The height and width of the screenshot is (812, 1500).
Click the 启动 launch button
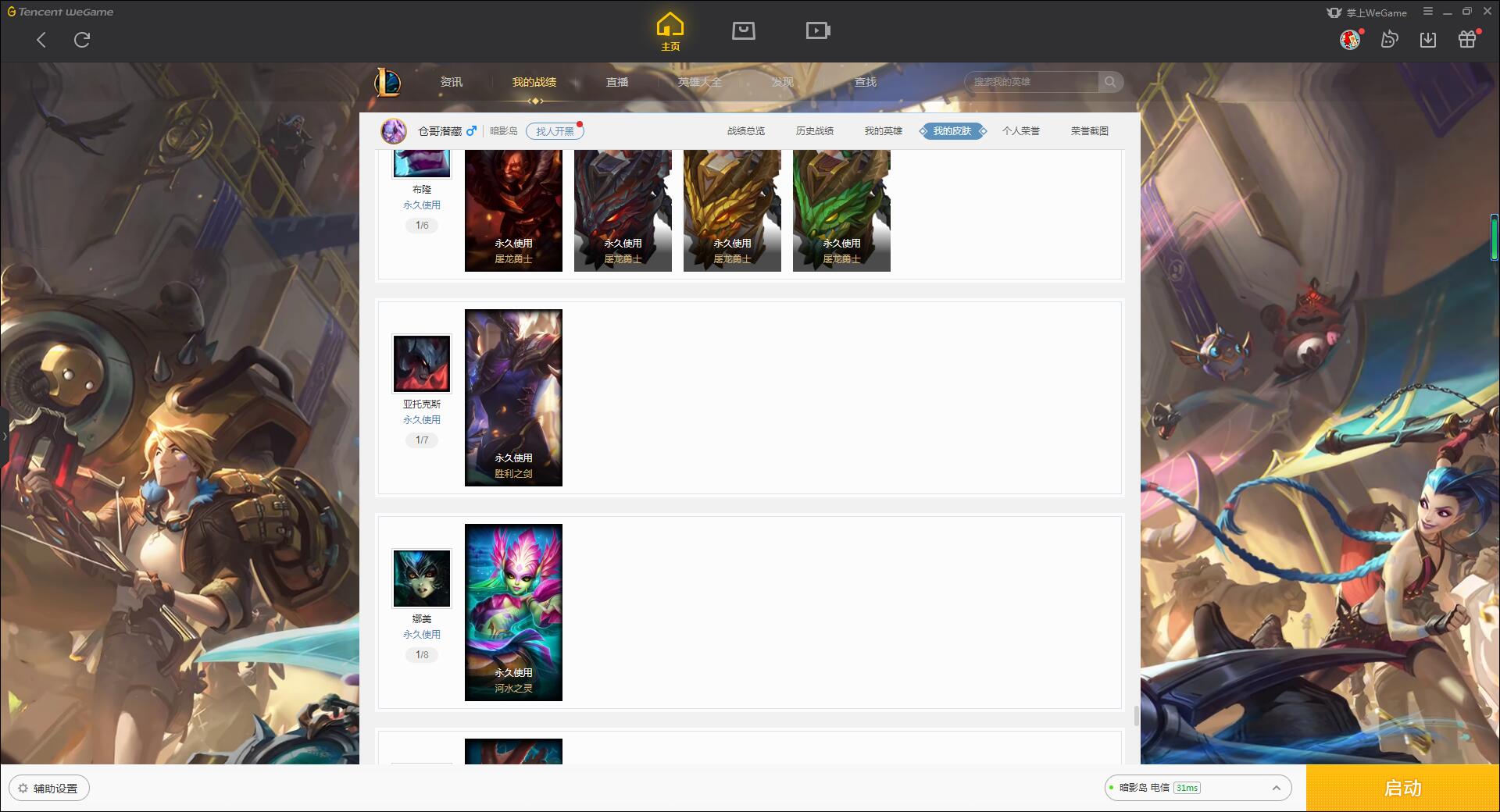(1402, 788)
